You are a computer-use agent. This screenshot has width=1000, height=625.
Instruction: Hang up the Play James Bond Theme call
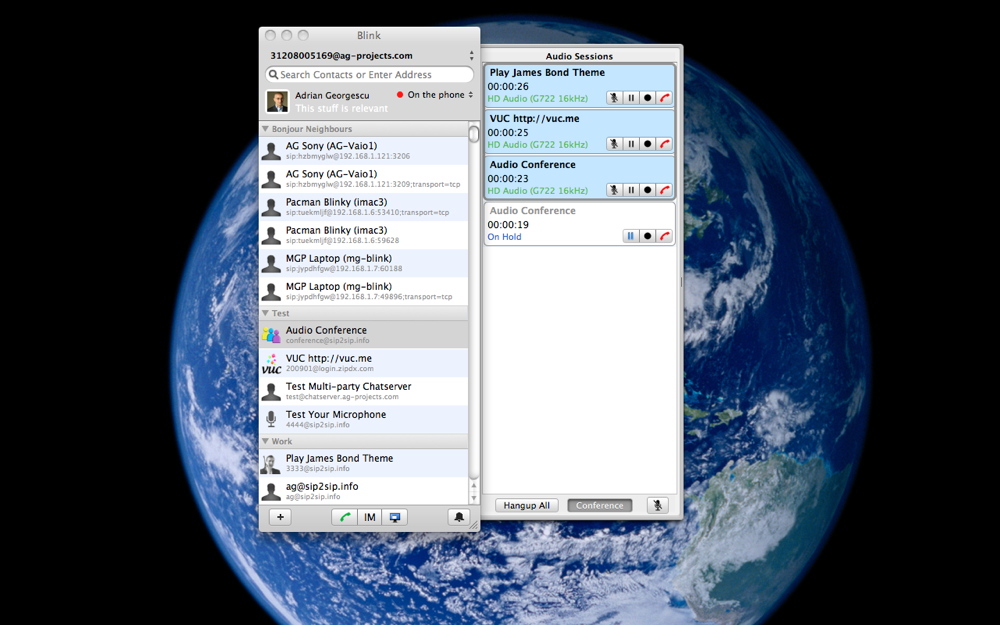(x=665, y=98)
